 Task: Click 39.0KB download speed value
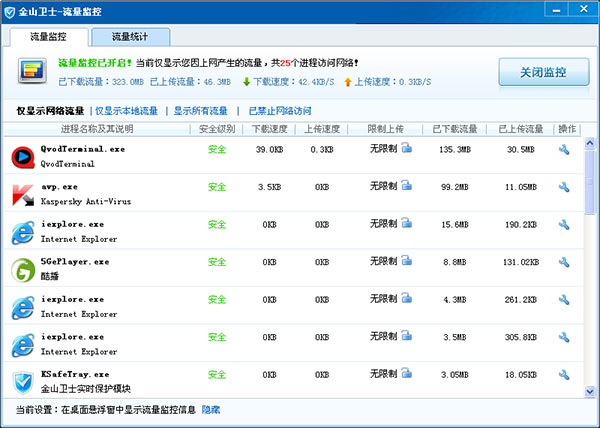[x=269, y=150]
